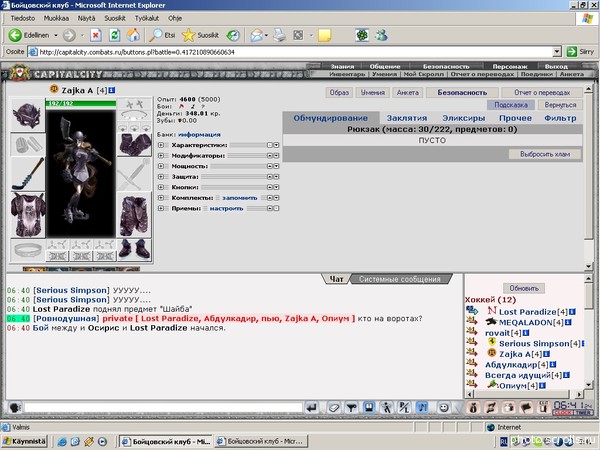Image resolution: width=600 pixels, height=450 pixels.
Task: Expand the Мощность section
Action: 161,166
